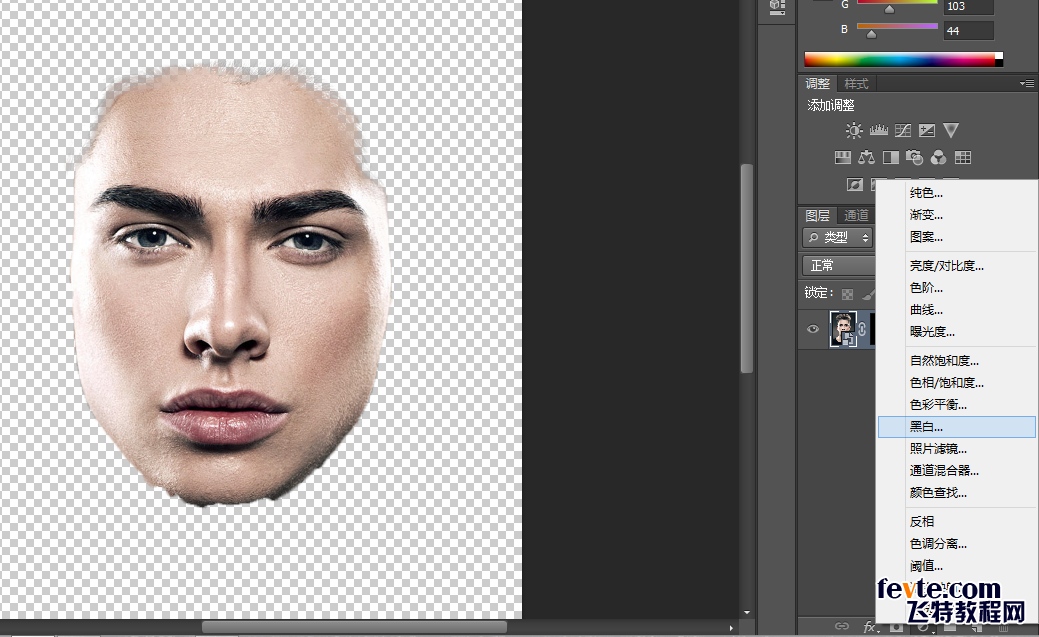Click the Brightness/Contrast sun adjustment icon
The image size is (1039, 637).
tap(854, 131)
